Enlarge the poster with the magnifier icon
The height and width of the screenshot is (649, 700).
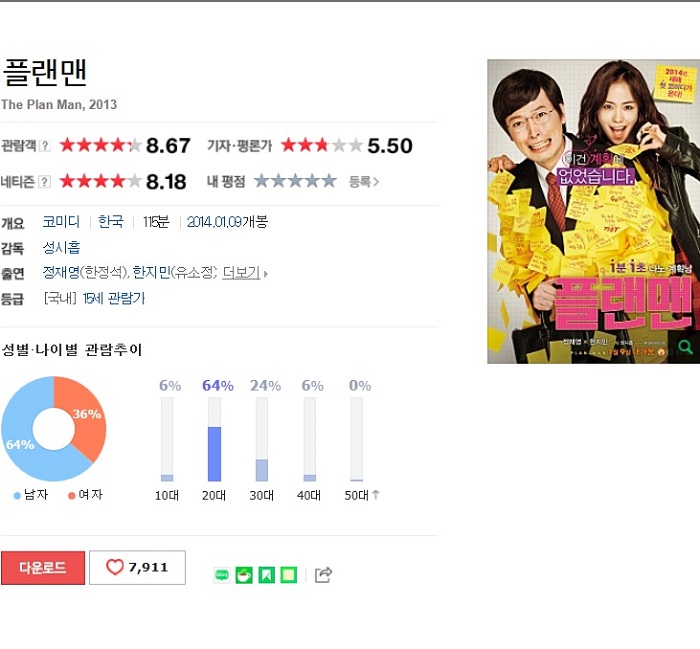click(685, 347)
